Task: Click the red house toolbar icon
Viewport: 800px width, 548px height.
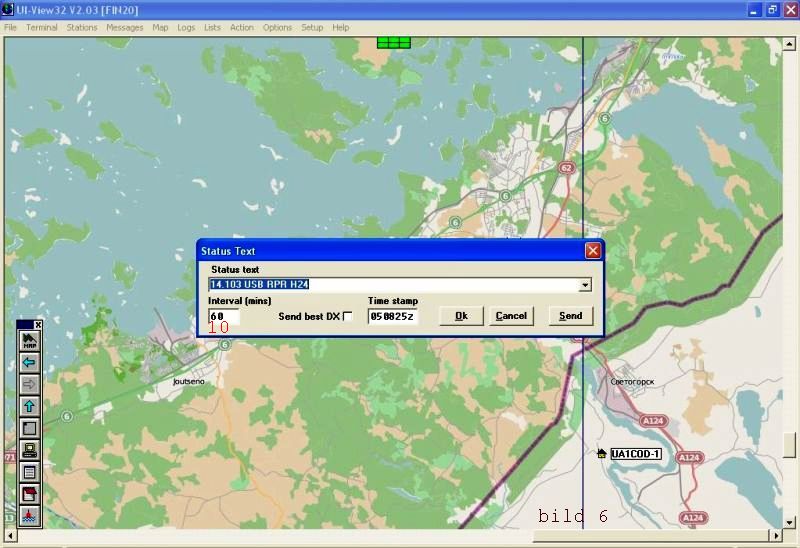Action: pyautogui.click(x=29, y=494)
